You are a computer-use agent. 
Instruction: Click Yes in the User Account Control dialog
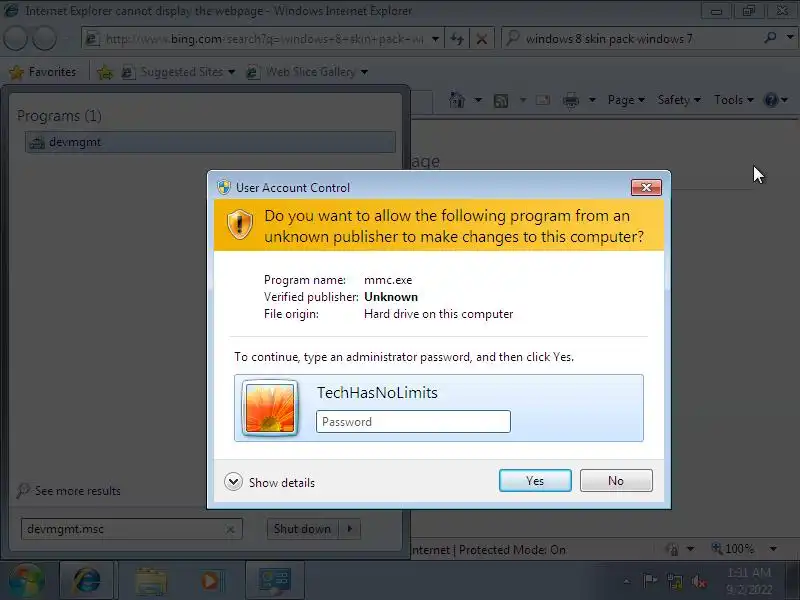click(x=535, y=481)
